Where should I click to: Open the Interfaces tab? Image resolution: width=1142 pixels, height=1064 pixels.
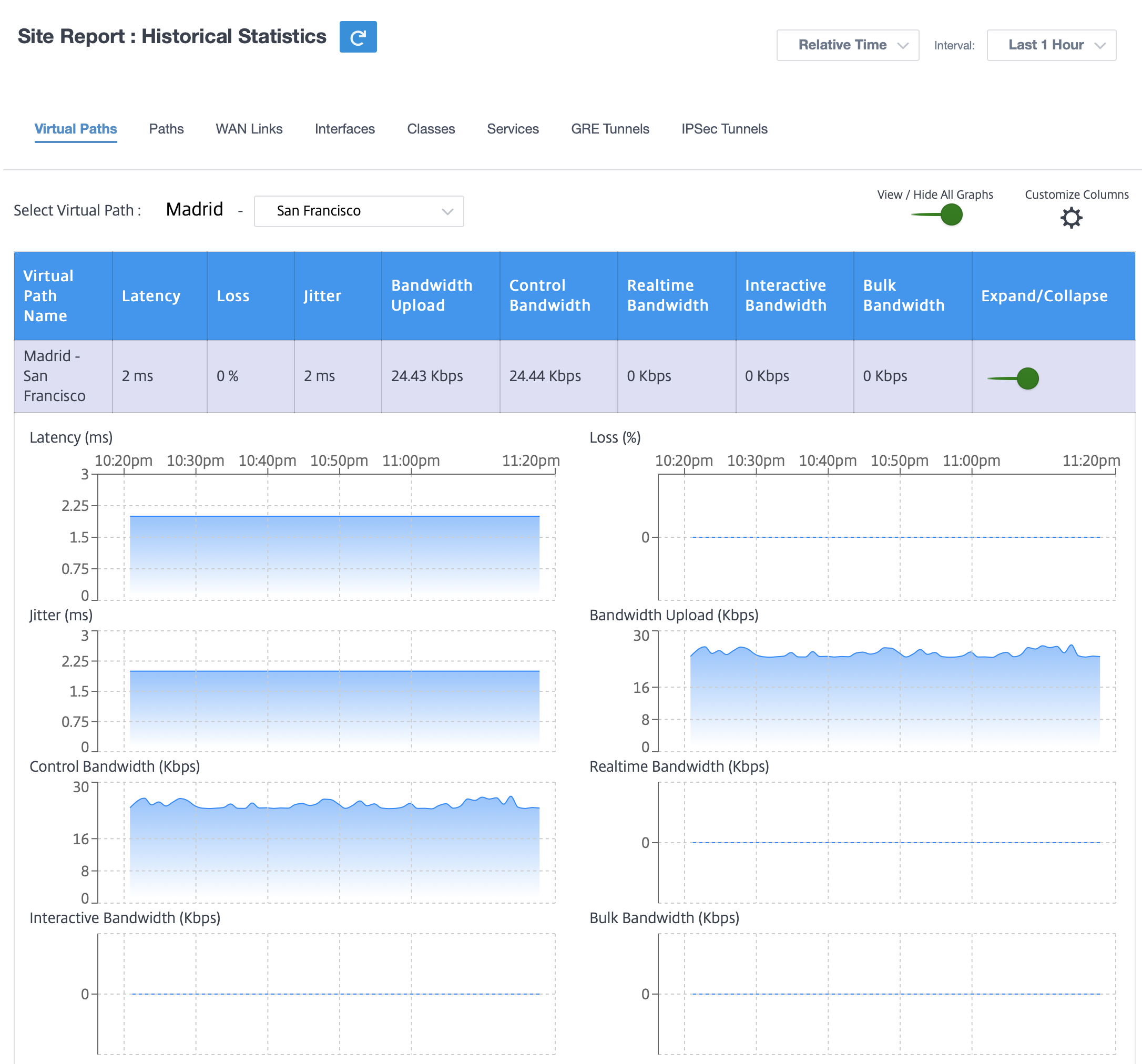345,129
